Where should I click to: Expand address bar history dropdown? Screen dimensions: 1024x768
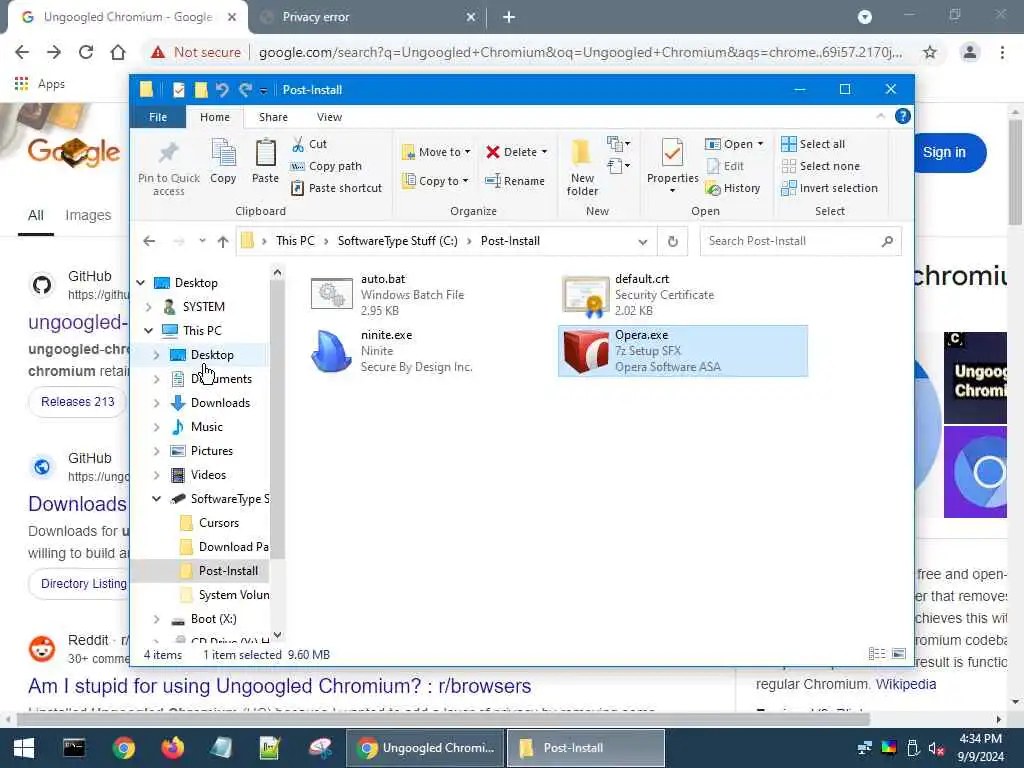pos(643,242)
